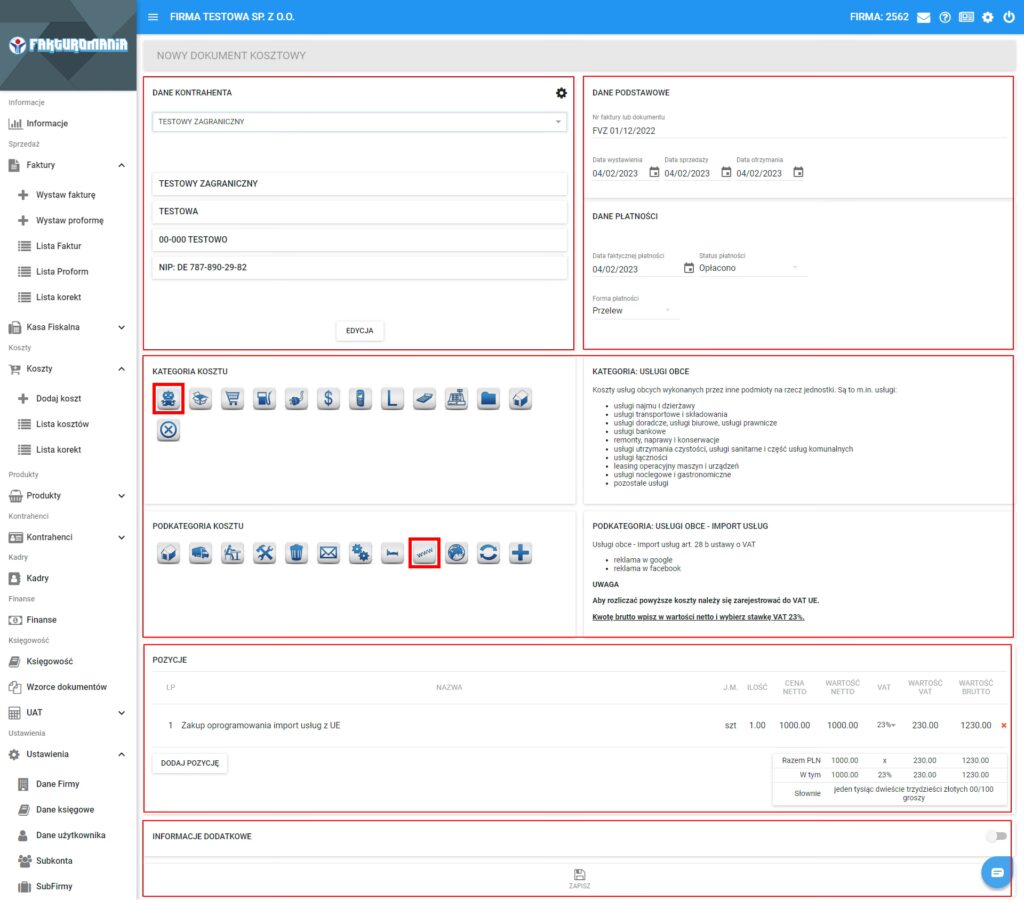Pick the dollar sign cost category

point(328,399)
